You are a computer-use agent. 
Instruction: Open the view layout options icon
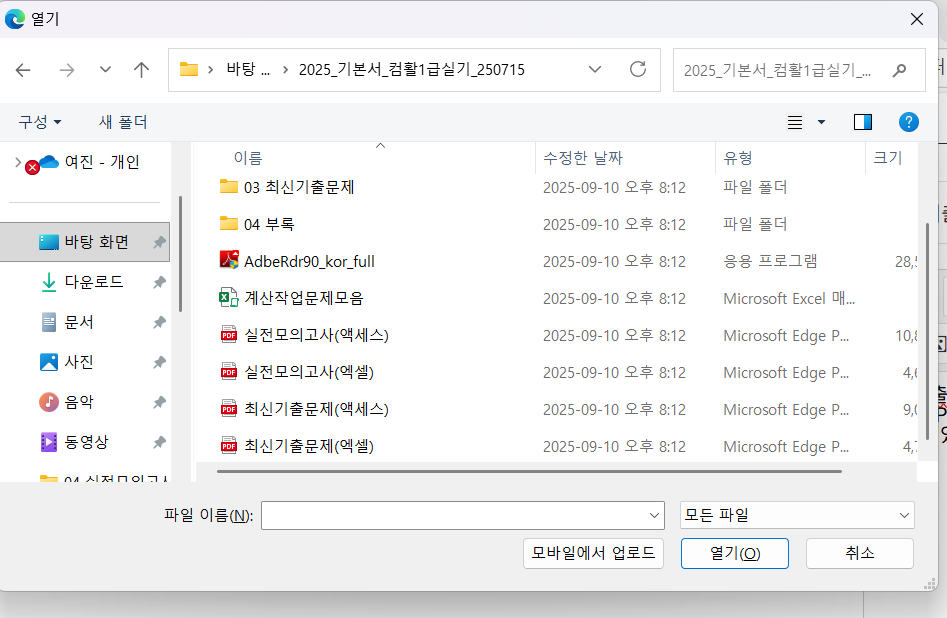796,122
